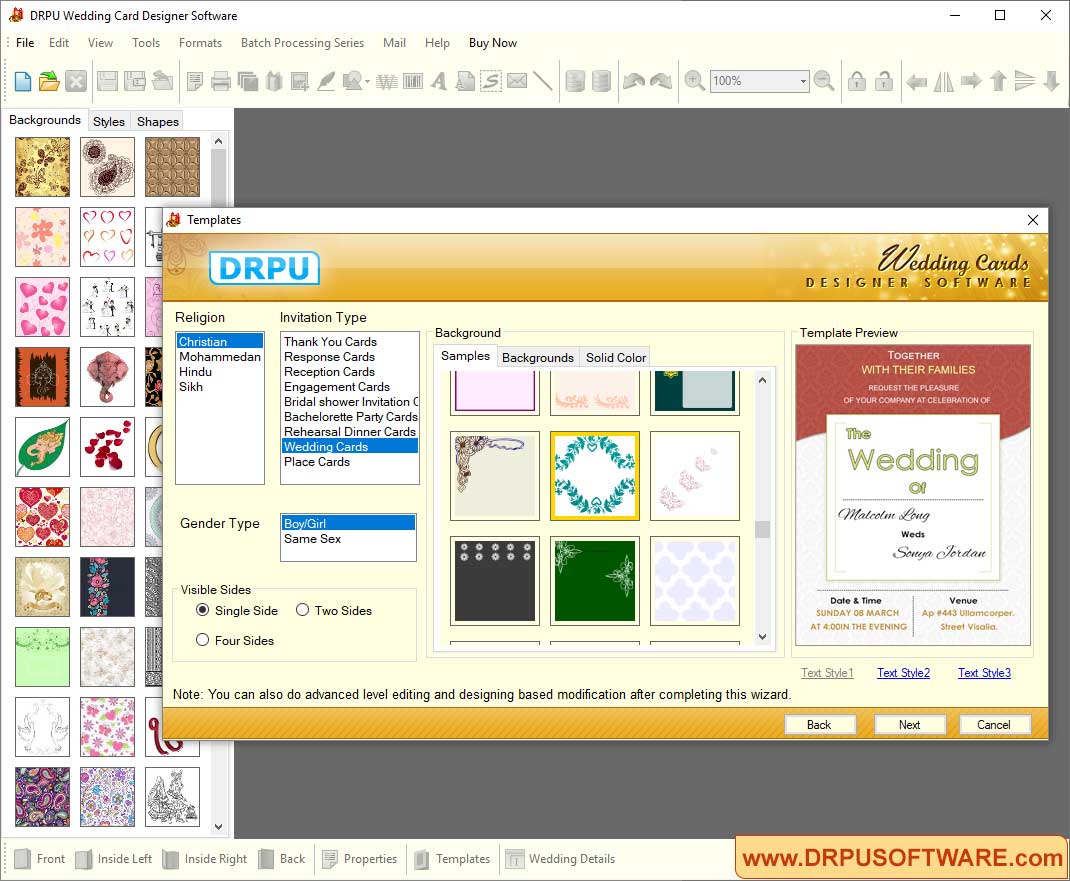
Task: Choose the green leaf background thumbnail
Action: point(42,447)
